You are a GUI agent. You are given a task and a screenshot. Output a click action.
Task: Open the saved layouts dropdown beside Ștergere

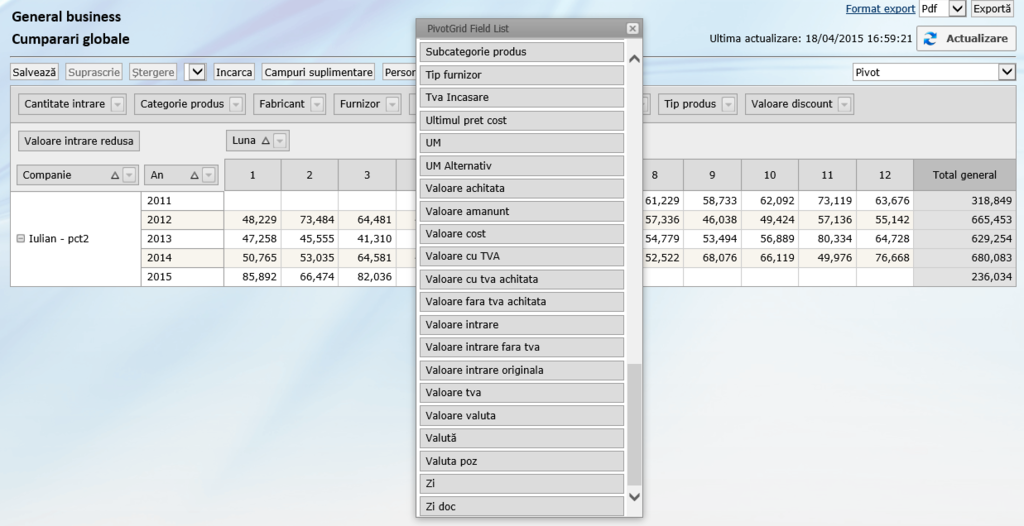[x=197, y=72]
